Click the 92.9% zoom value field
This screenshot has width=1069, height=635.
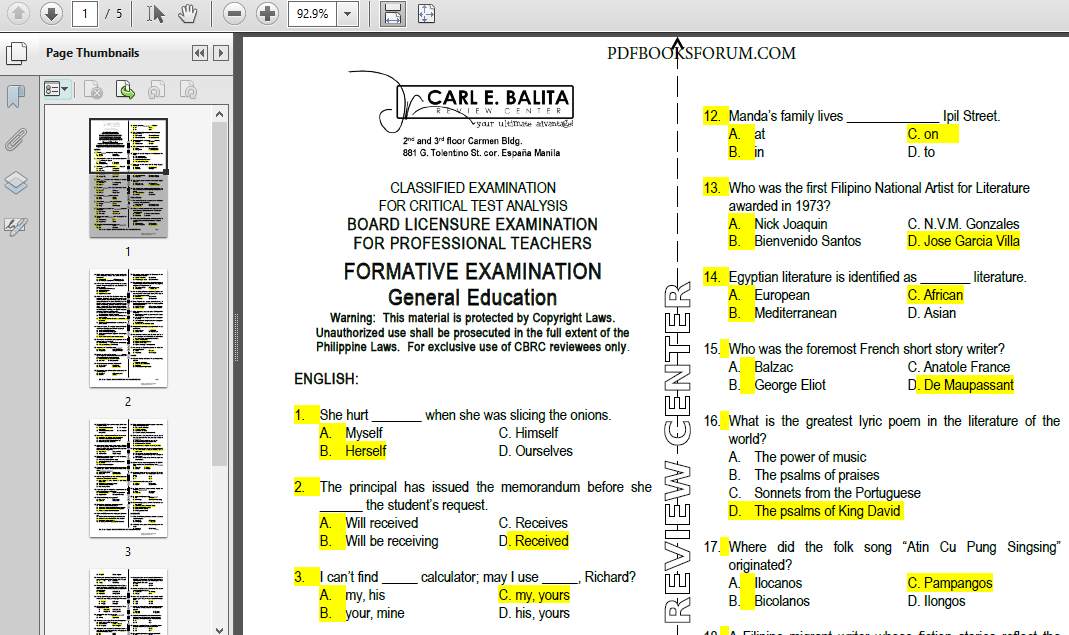click(313, 14)
